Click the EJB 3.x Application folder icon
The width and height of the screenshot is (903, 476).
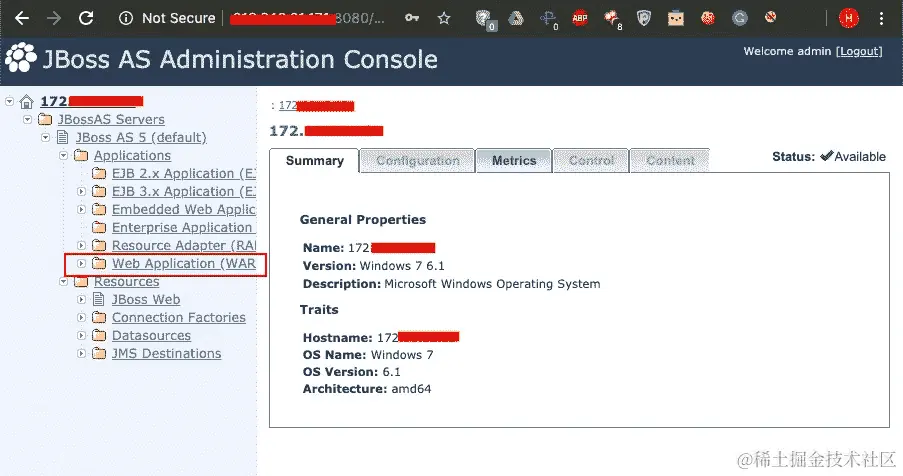click(x=99, y=191)
